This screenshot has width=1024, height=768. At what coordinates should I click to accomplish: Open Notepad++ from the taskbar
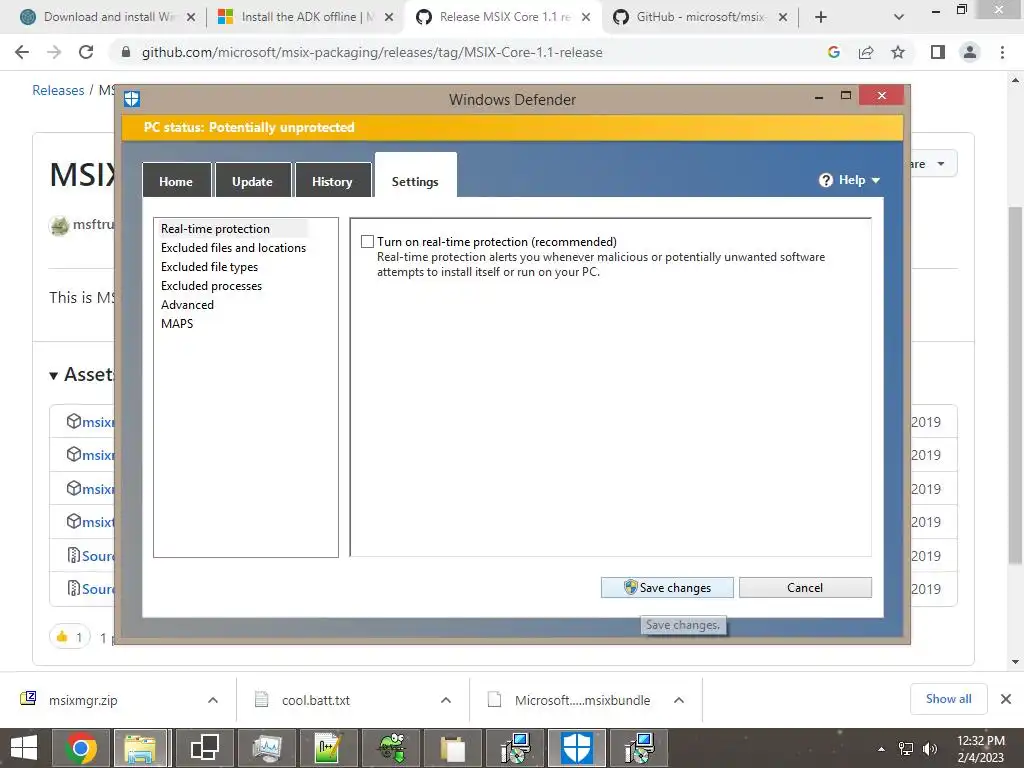(x=328, y=748)
